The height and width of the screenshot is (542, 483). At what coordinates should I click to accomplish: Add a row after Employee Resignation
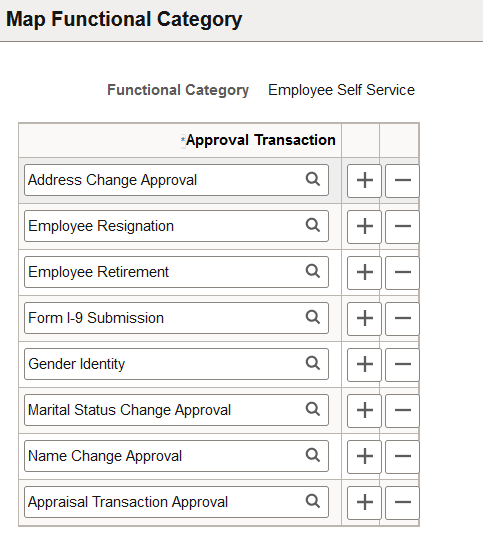pos(364,227)
